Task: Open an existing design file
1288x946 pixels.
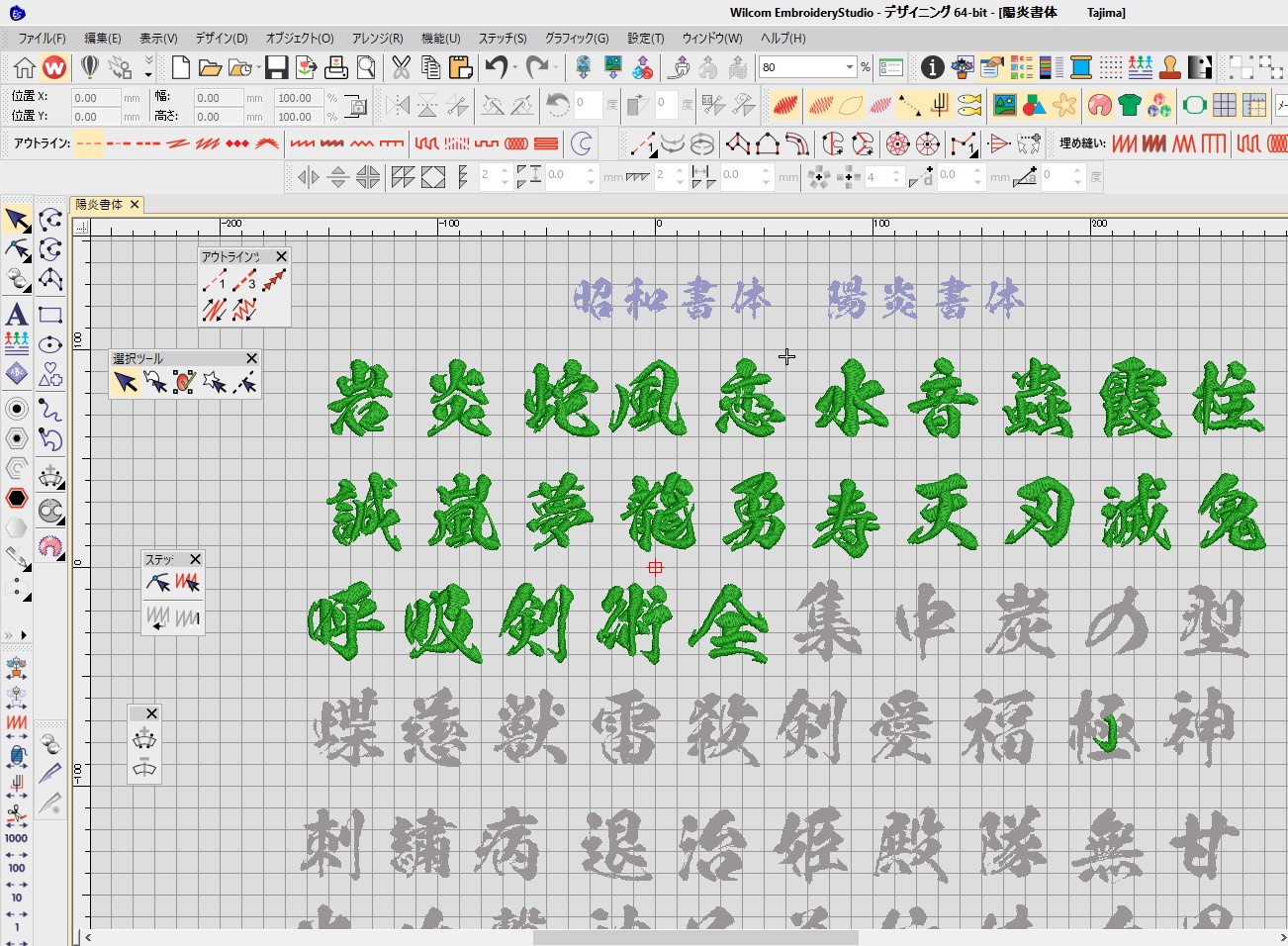Action: coord(209,67)
